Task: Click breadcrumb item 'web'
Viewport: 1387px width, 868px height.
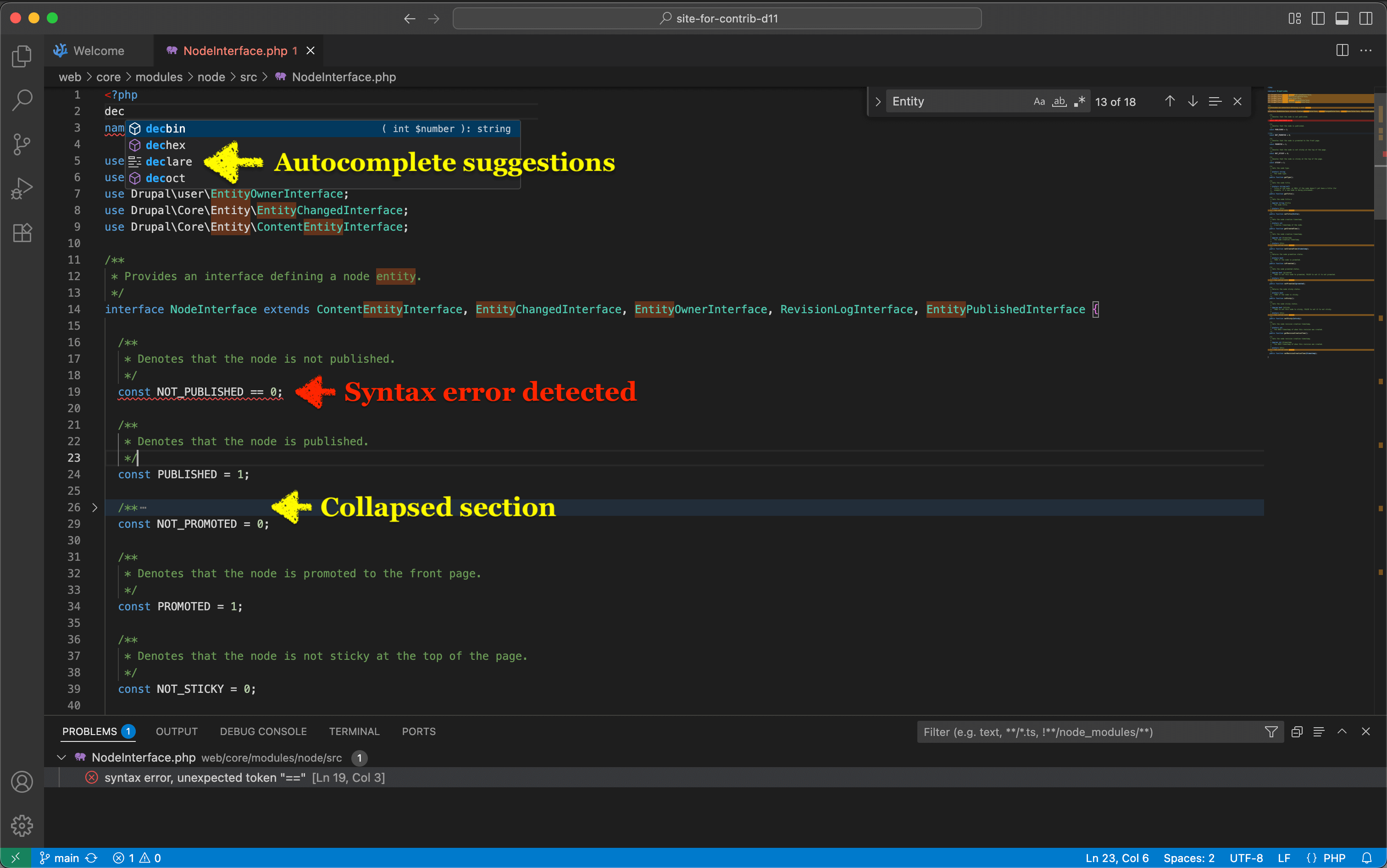Action: click(x=70, y=77)
